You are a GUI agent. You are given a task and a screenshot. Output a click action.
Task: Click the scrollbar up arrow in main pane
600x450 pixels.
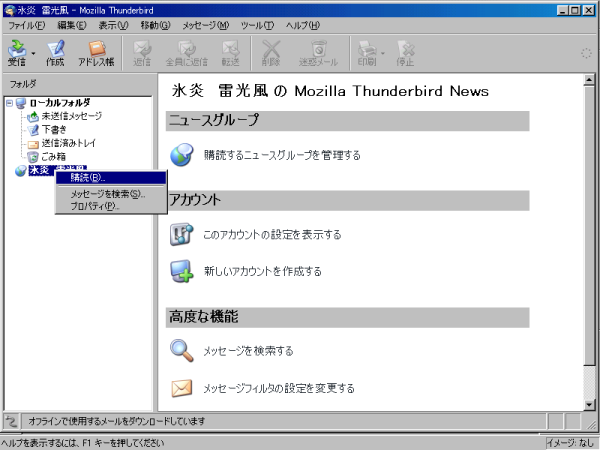tap(589, 80)
